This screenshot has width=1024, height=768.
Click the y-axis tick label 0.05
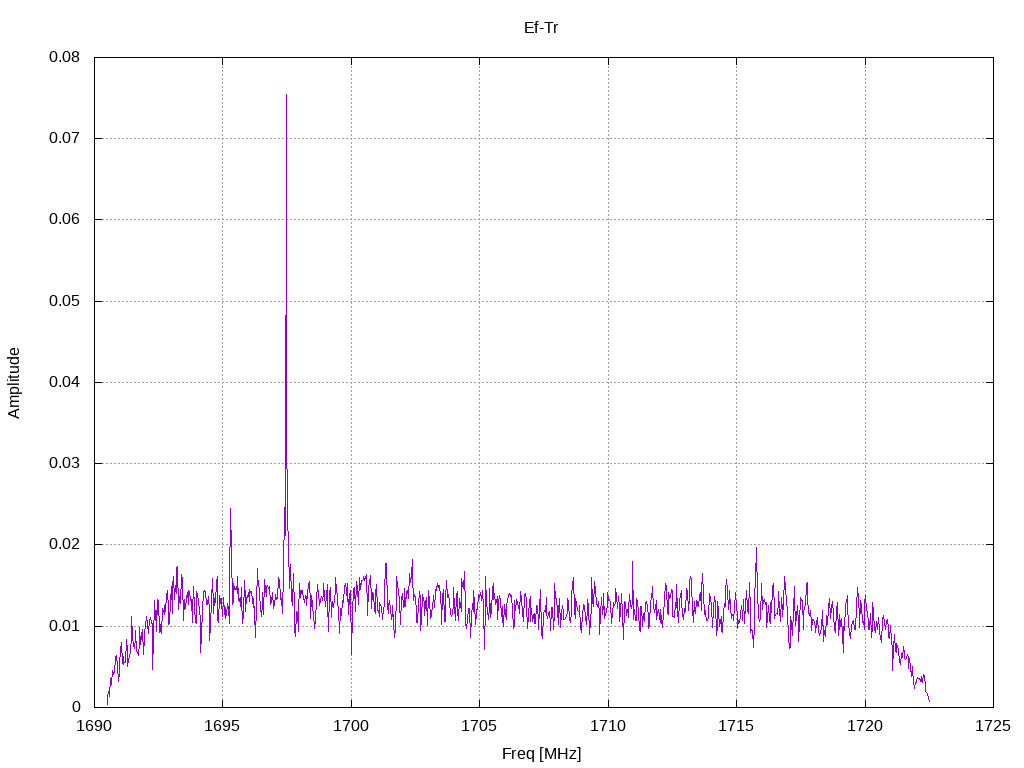click(64, 301)
